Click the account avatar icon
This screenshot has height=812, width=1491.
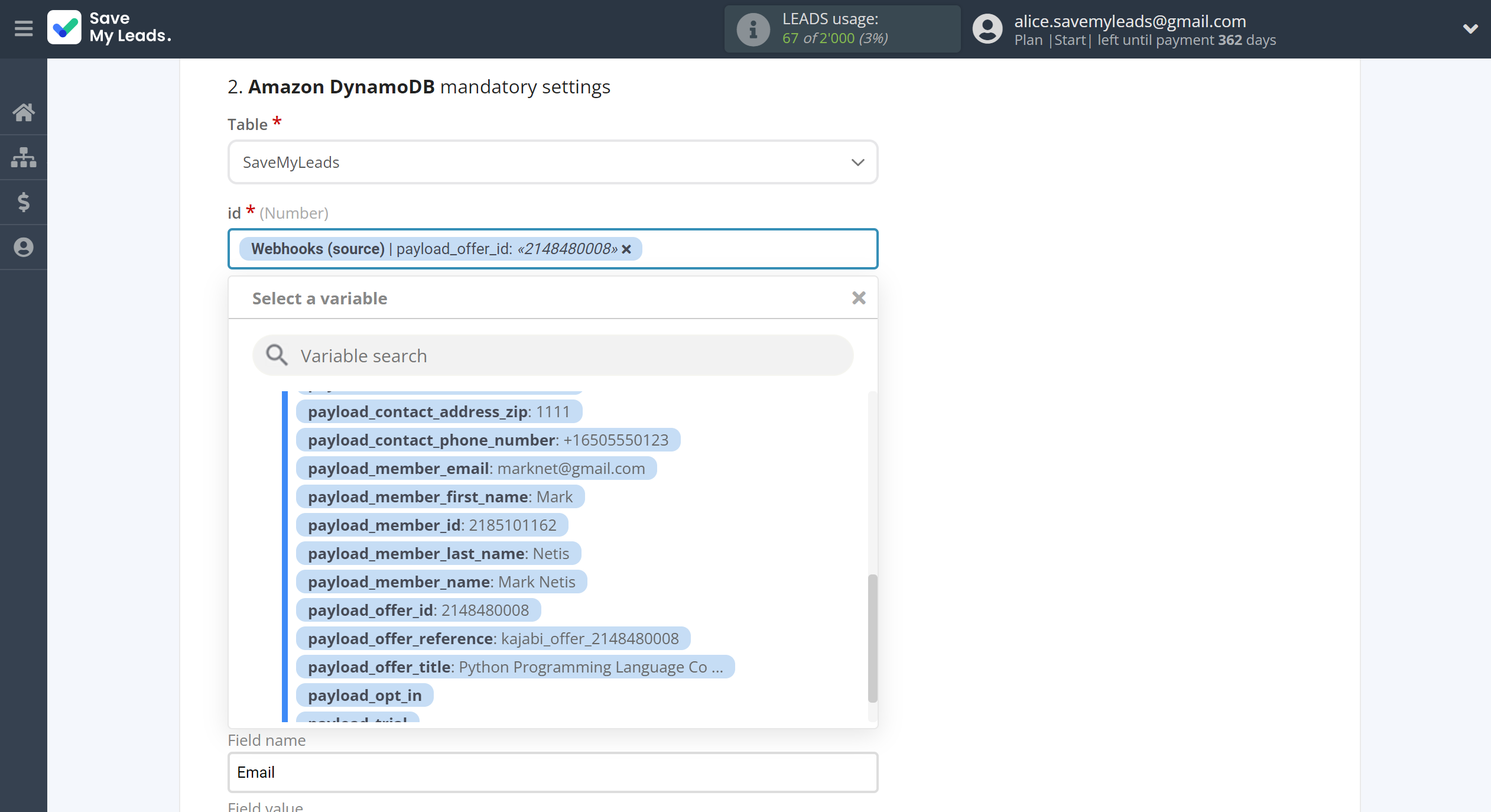987,29
